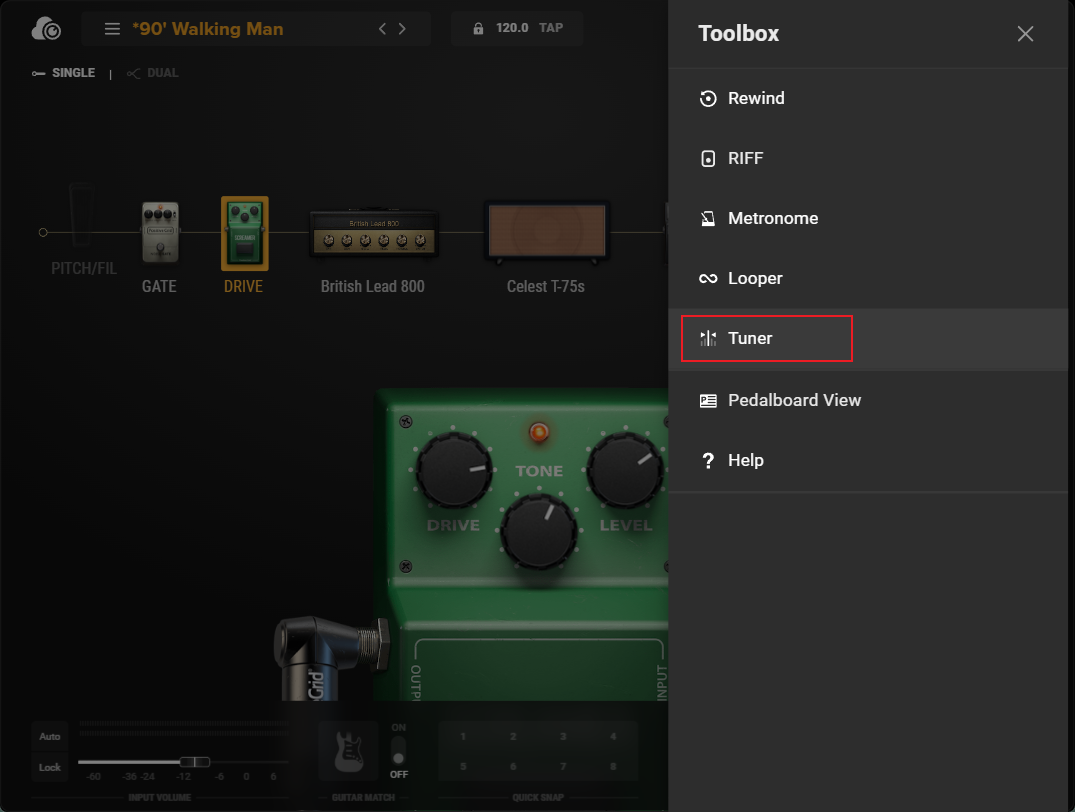Go to the previous preset arrow
This screenshot has width=1075, height=812.
[382, 29]
